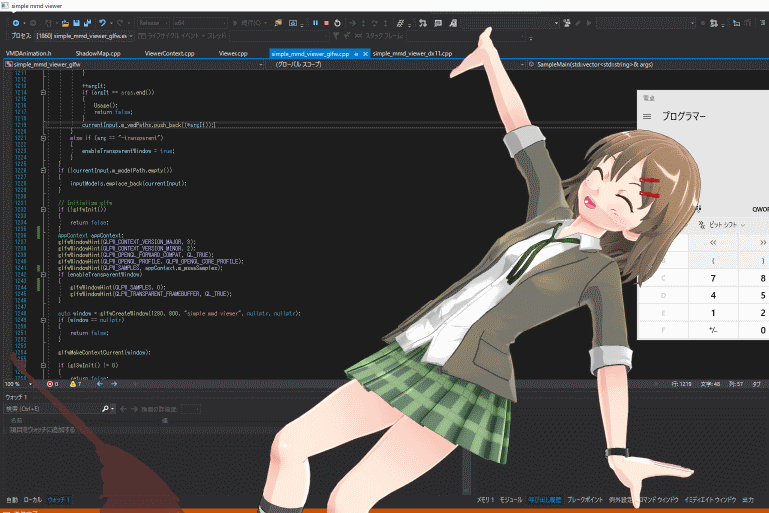The width and height of the screenshot is (769, 513).
Task: Open the 100% zoom level dropdown
Action: click(x=18, y=384)
